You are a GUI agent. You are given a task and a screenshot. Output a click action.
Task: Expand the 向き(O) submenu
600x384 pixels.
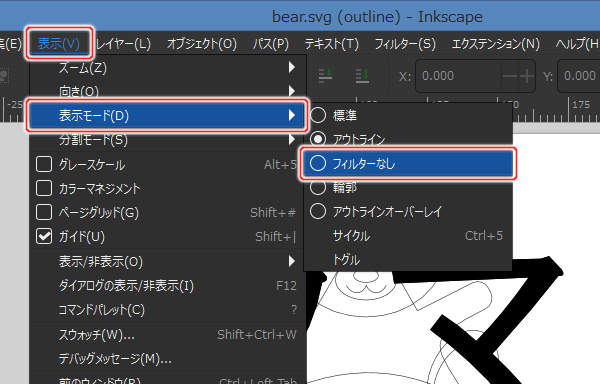pyautogui.click(x=168, y=91)
